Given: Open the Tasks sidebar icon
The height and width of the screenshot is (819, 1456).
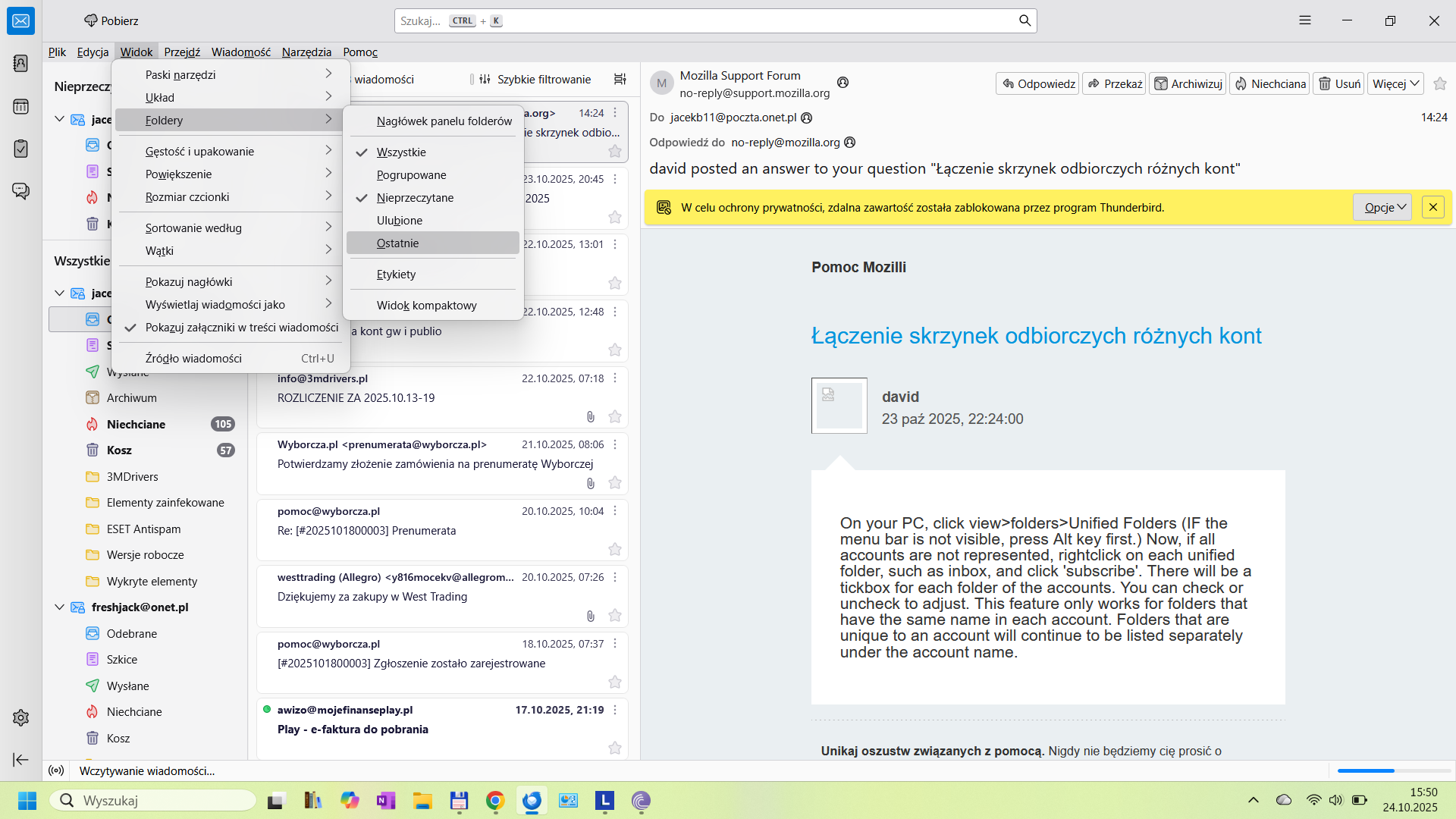Looking at the screenshot, I should pos(20,149).
